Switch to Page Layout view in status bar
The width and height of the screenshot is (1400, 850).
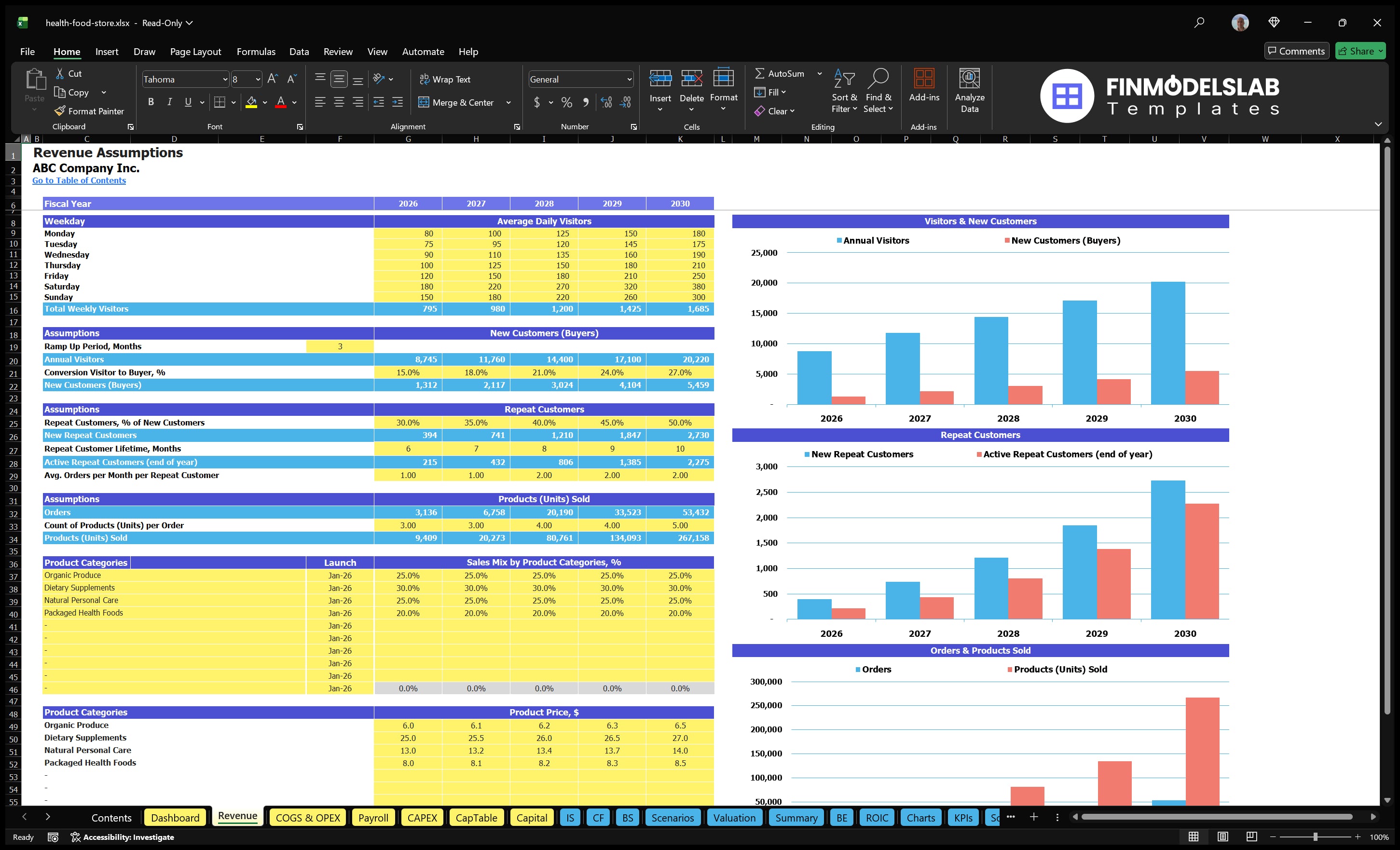[x=1223, y=836]
